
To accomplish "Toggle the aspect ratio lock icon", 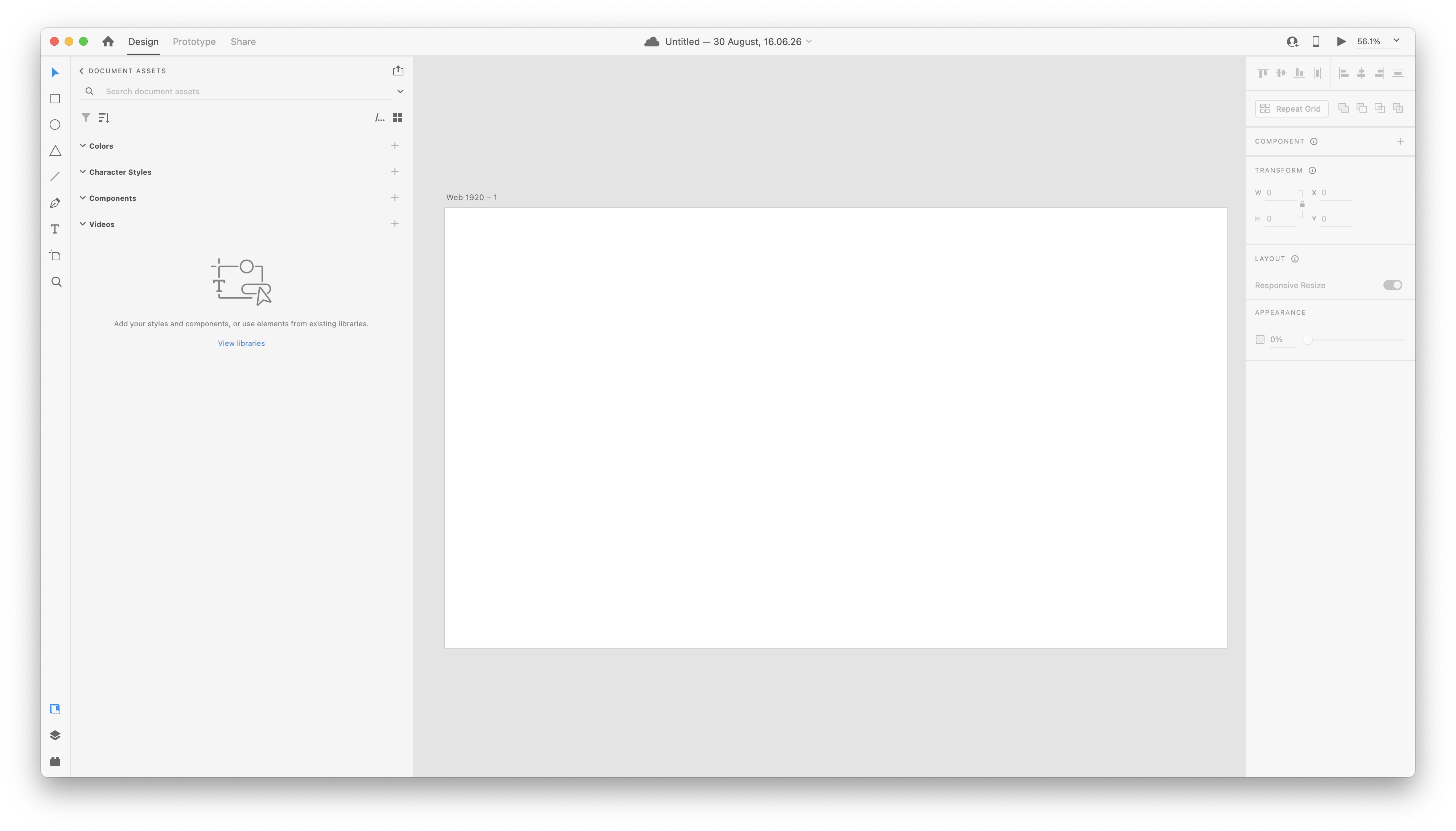I will click(x=1302, y=204).
